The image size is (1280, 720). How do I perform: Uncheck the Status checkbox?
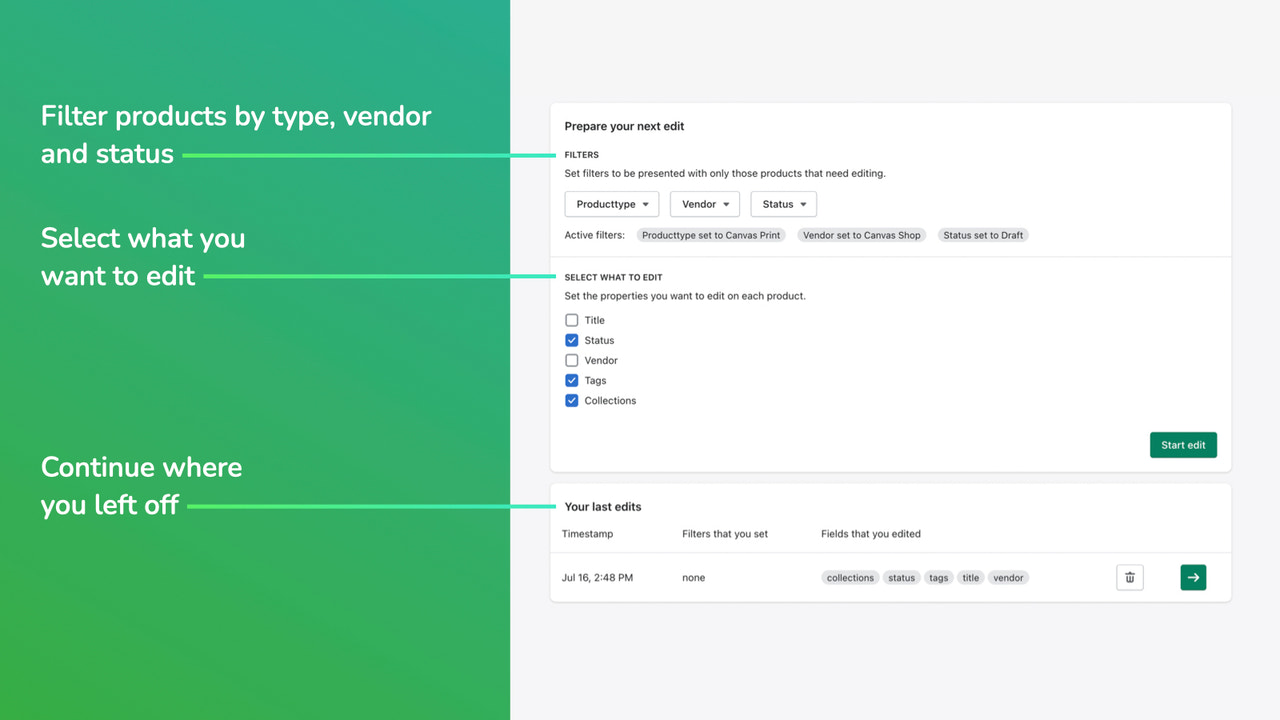[x=571, y=340]
